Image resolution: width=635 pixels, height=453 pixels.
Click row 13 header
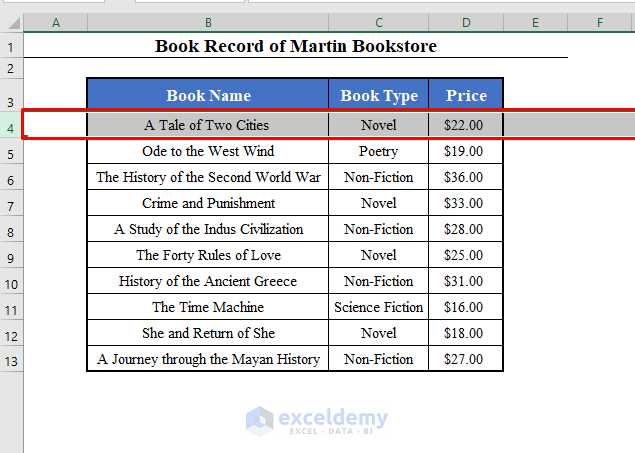pyautogui.click(x=10, y=361)
